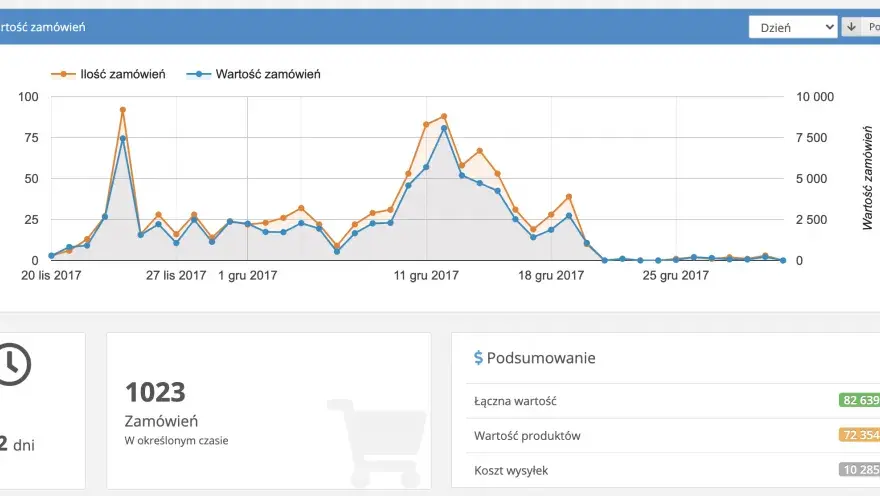880x496 pixels.
Task: Click the Łączna wartość row label
Action: 515,401
